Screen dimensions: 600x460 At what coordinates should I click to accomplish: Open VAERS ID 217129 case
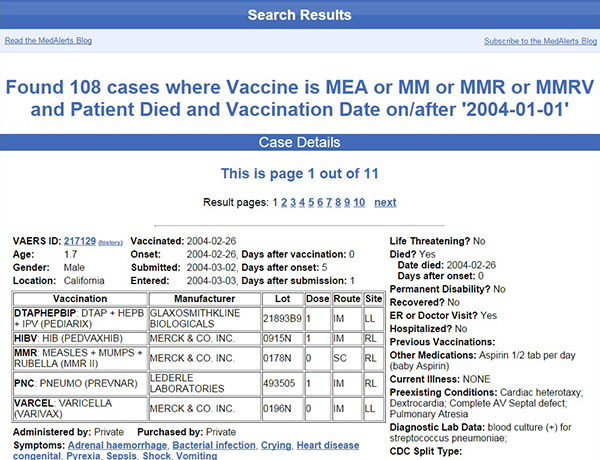click(79, 242)
